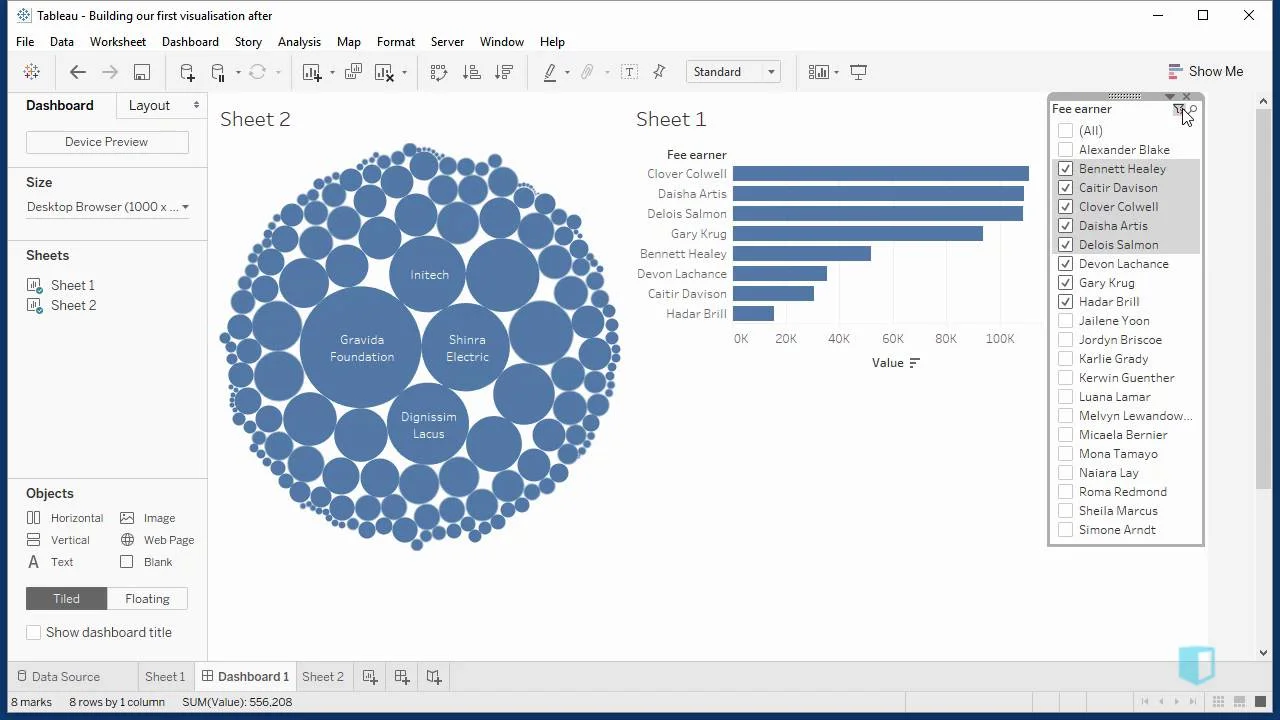Image resolution: width=1280 pixels, height=720 pixels.
Task: Click the undo back arrow
Action: 78,72
